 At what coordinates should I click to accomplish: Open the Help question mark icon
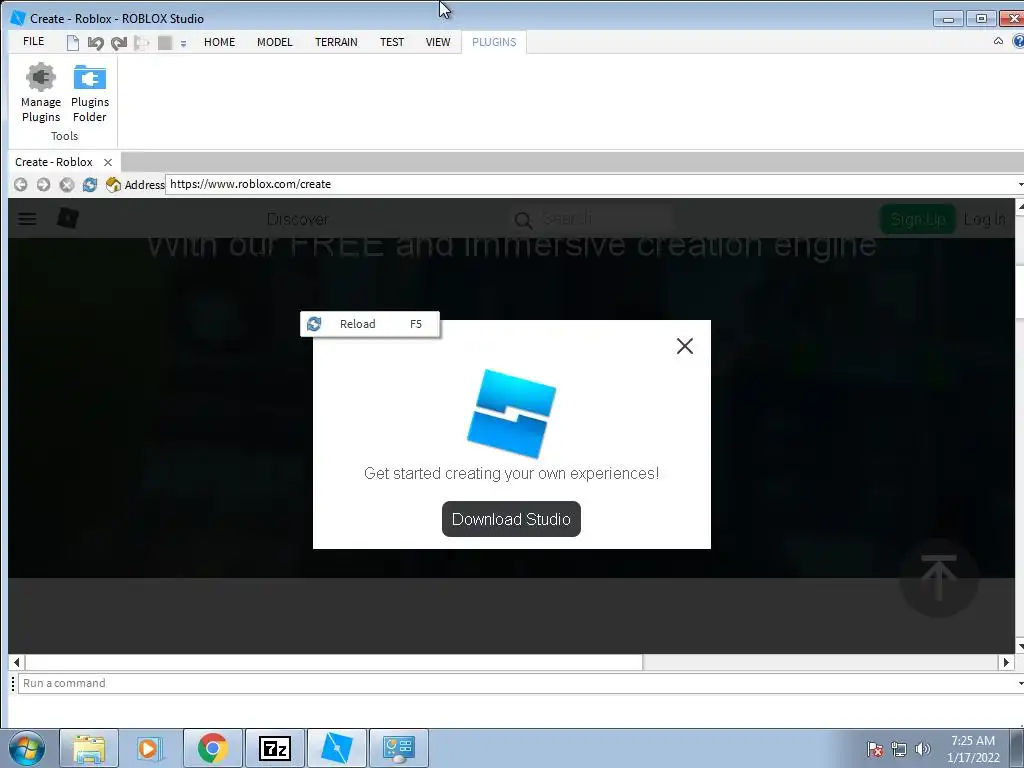click(1018, 41)
